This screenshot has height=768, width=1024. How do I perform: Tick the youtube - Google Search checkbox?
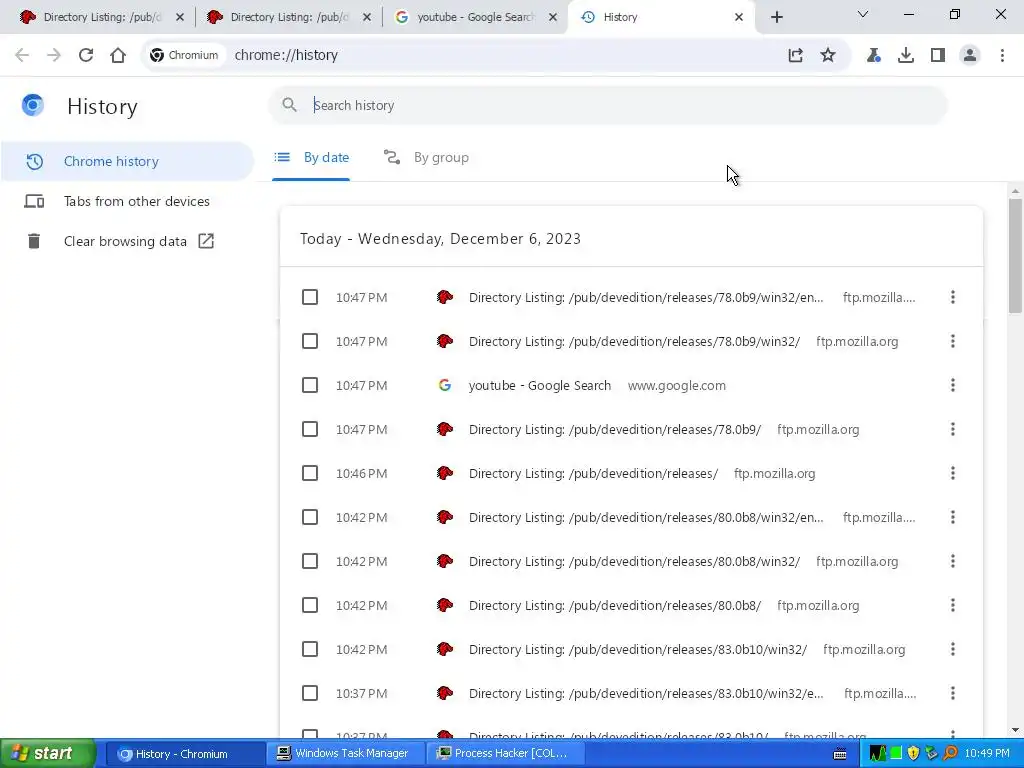pos(310,385)
